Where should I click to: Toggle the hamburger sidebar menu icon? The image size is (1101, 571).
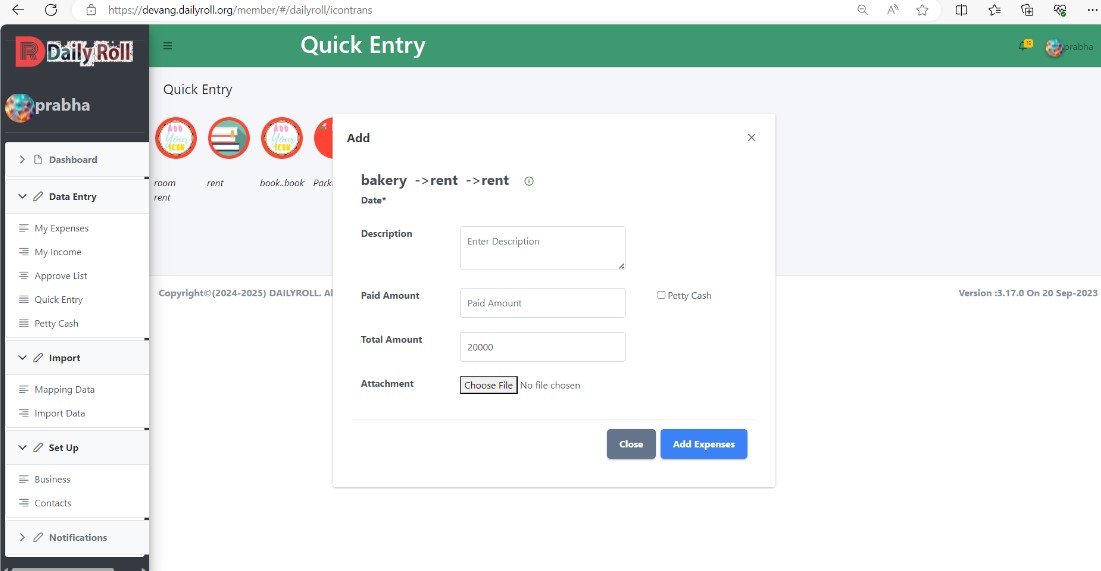pos(168,46)
